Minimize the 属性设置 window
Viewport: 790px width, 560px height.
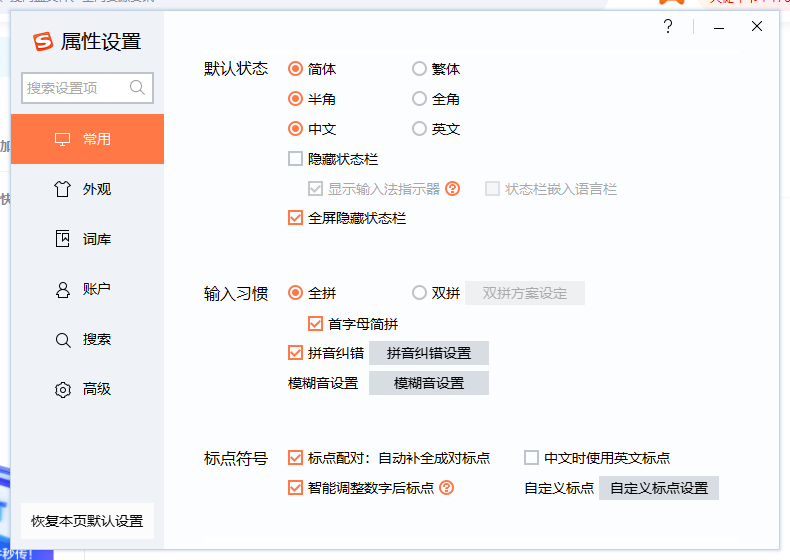tap(719, 27)
